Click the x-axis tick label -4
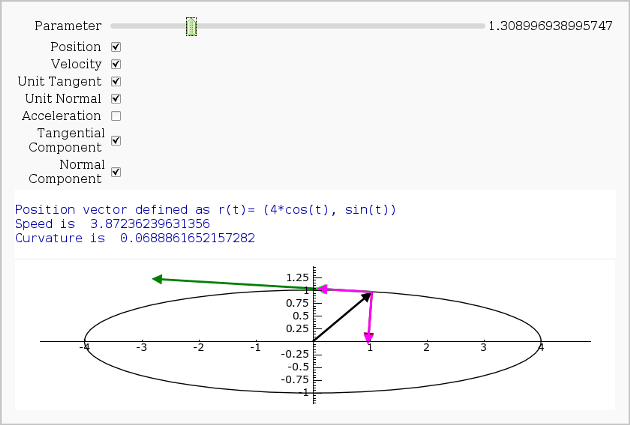Screen dimensions: 630x425 point(85,348)
